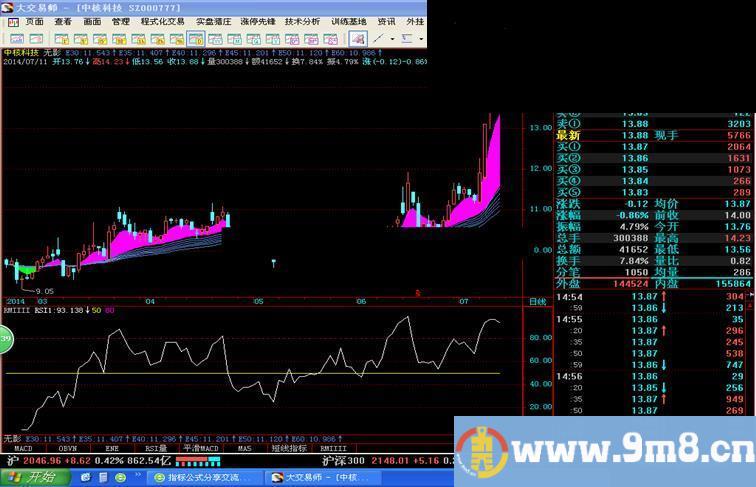Toggle the 平滑MACD indicator tab

point(201,449)
